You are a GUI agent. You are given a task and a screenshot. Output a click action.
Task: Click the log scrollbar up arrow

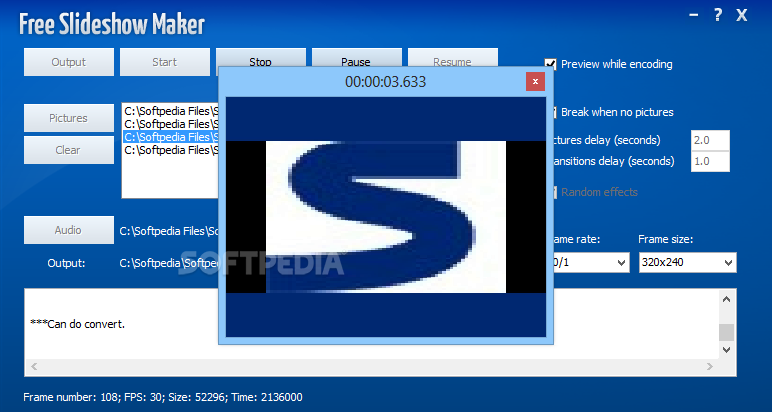(727, 299)
